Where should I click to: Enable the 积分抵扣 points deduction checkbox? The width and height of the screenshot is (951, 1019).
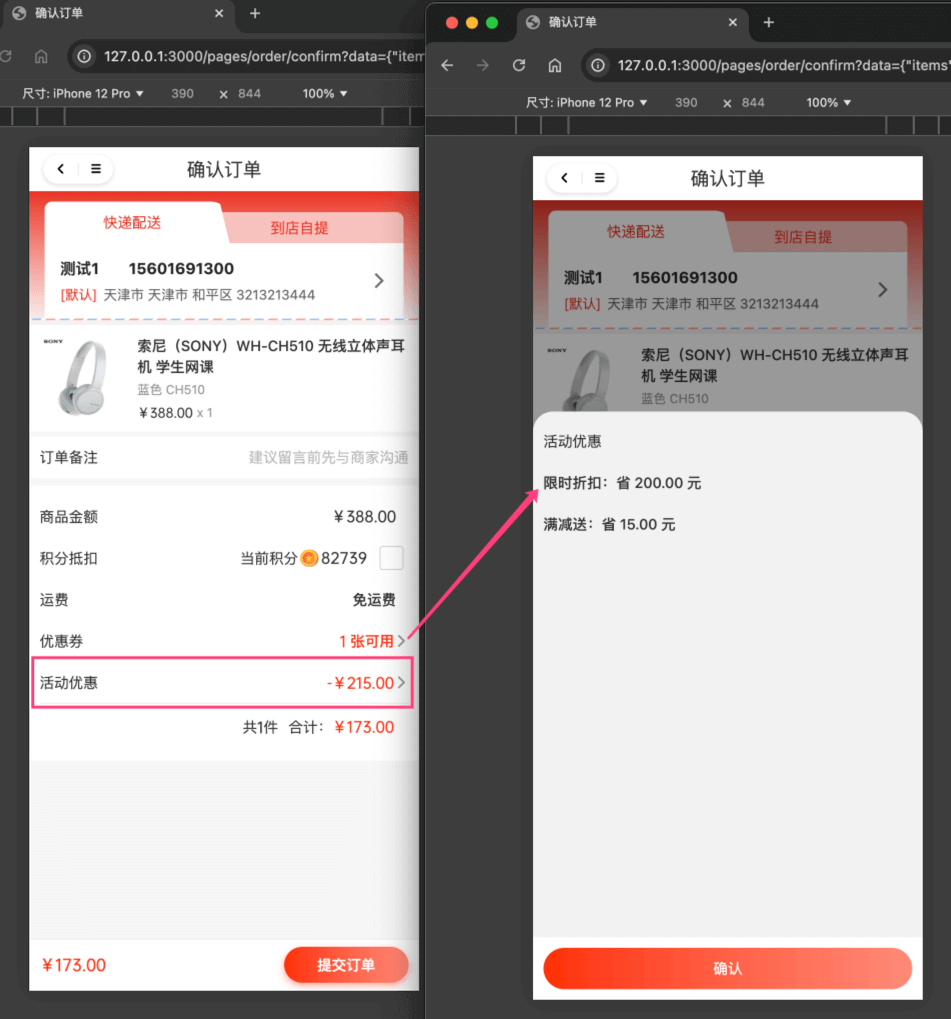tap(391, 558)
